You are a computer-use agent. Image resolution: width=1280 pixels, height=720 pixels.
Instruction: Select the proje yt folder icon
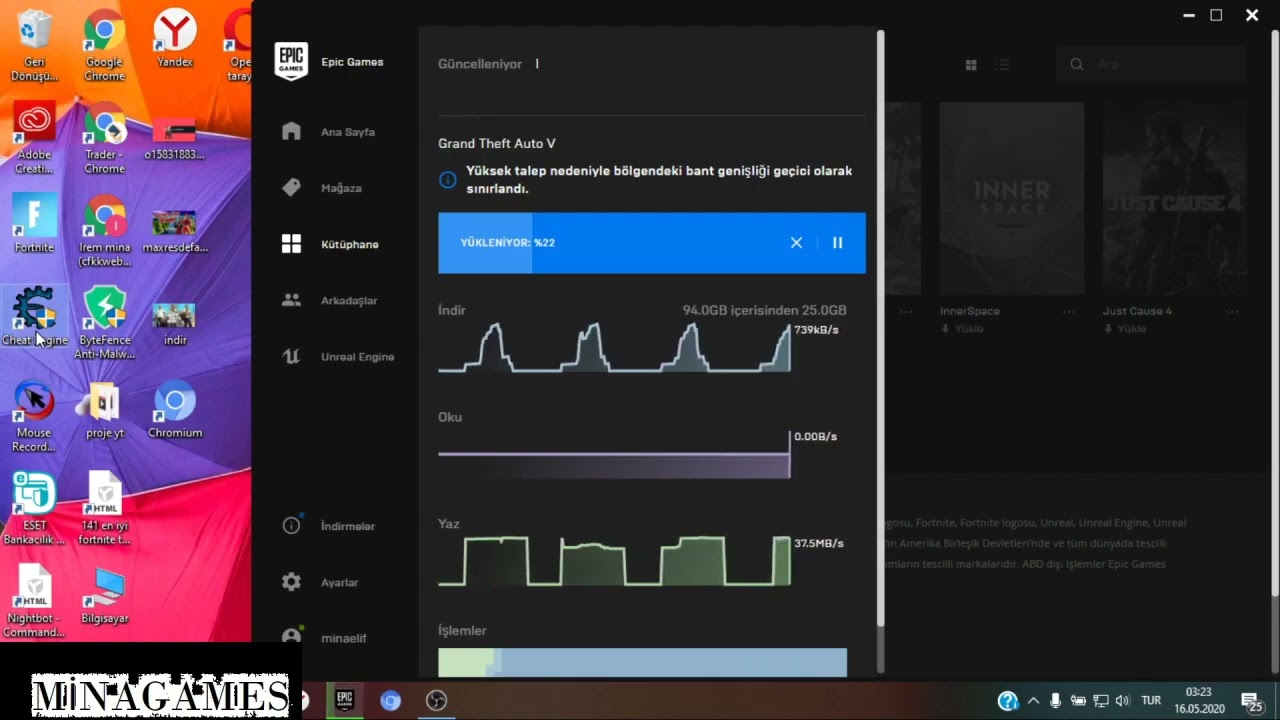[104, 410]
